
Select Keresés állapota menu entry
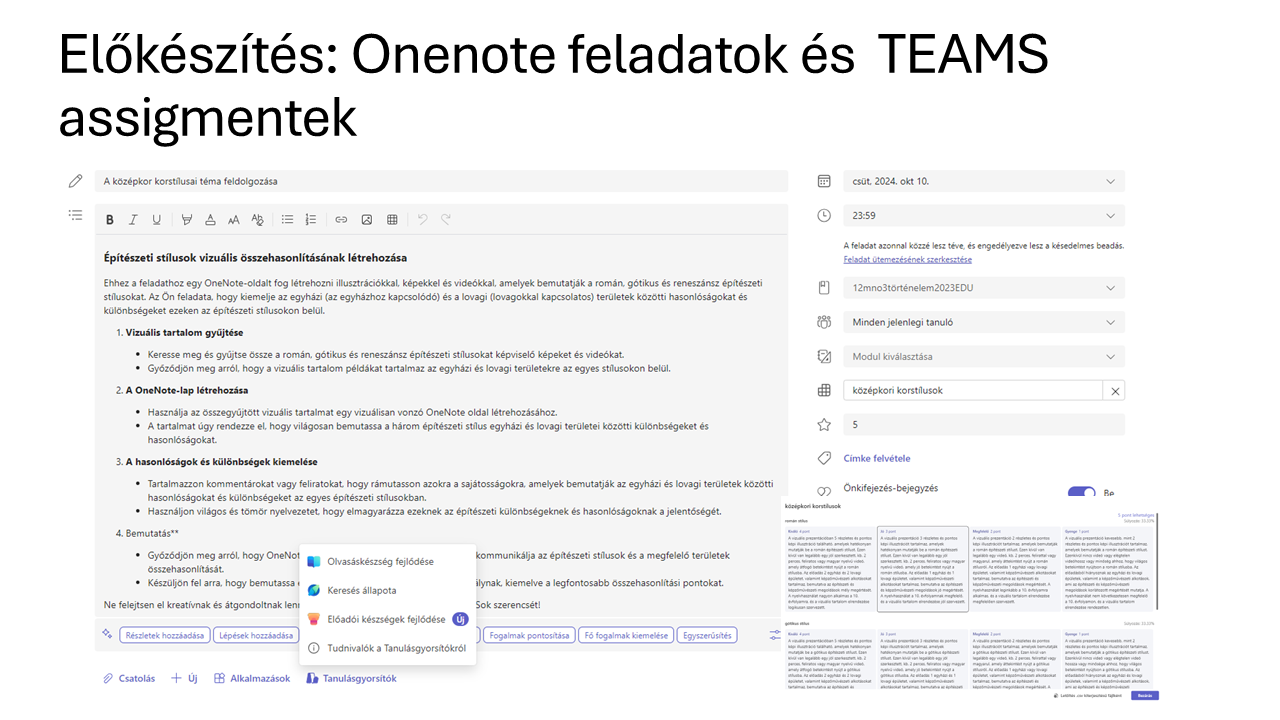coord(361,591)
